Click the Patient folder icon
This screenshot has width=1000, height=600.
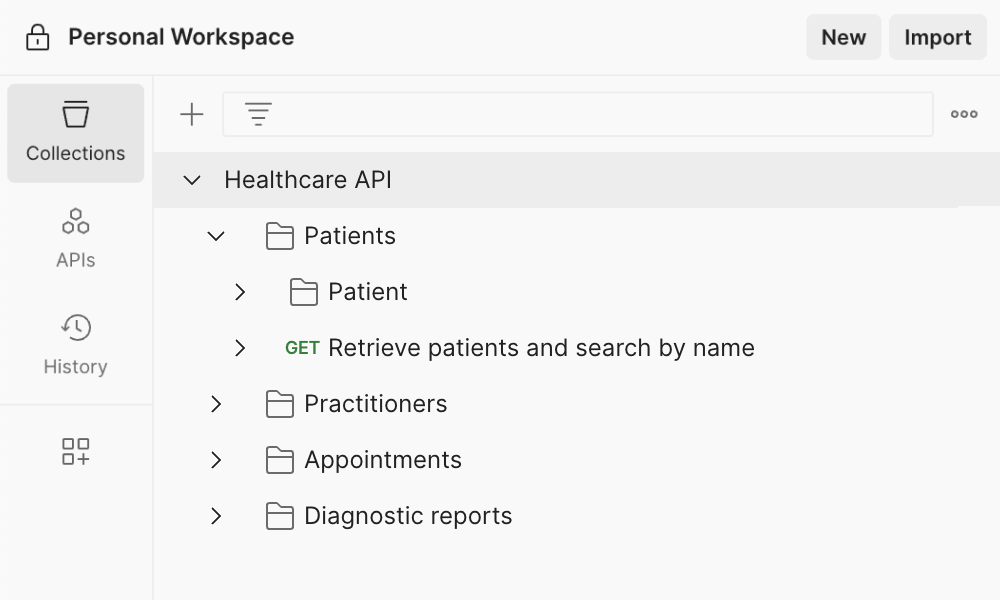pos(303,292)
